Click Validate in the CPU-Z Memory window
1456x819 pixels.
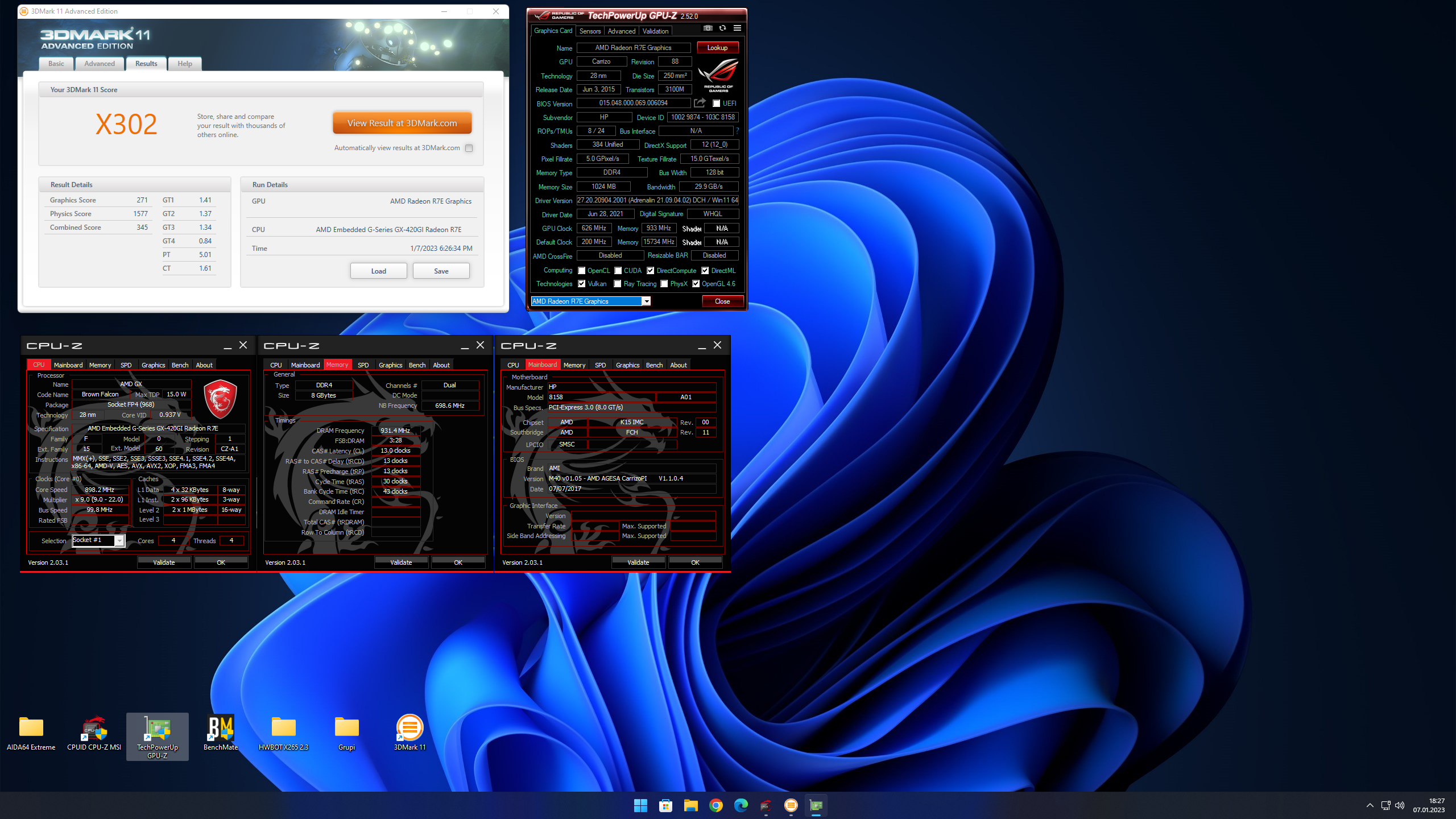click(401, 562)
